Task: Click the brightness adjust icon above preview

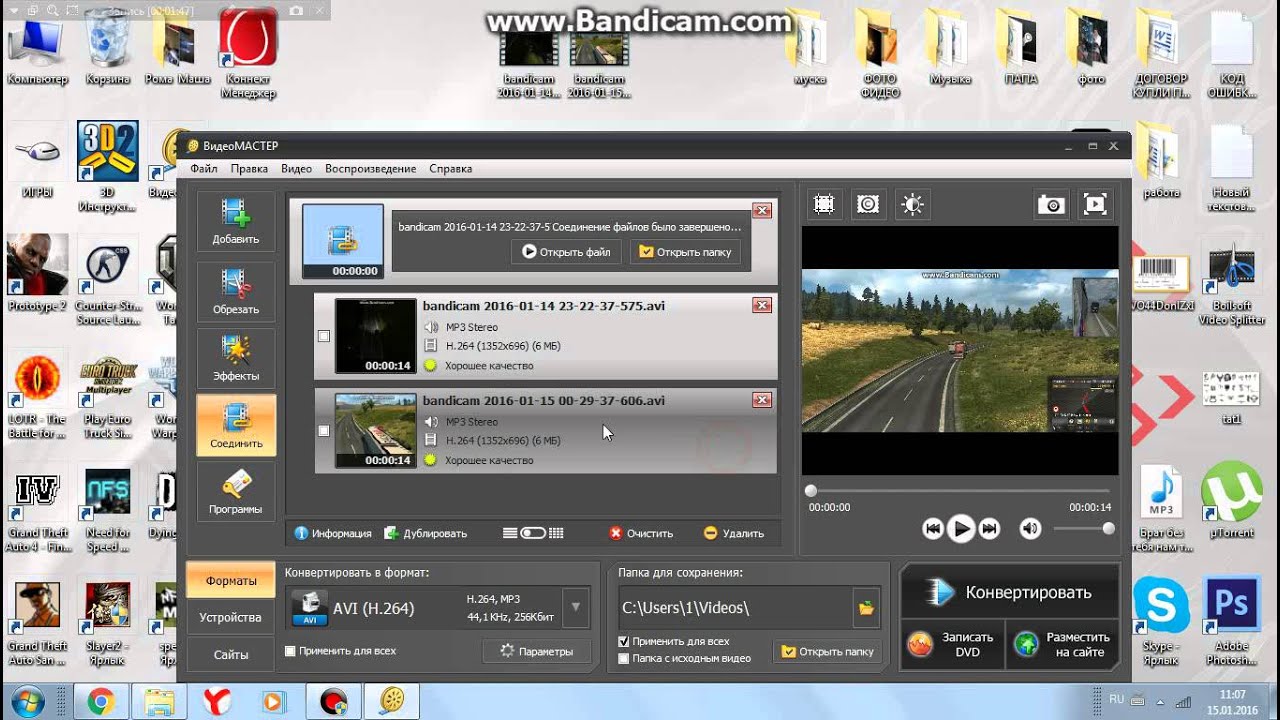Action: (x=912, y=204)
